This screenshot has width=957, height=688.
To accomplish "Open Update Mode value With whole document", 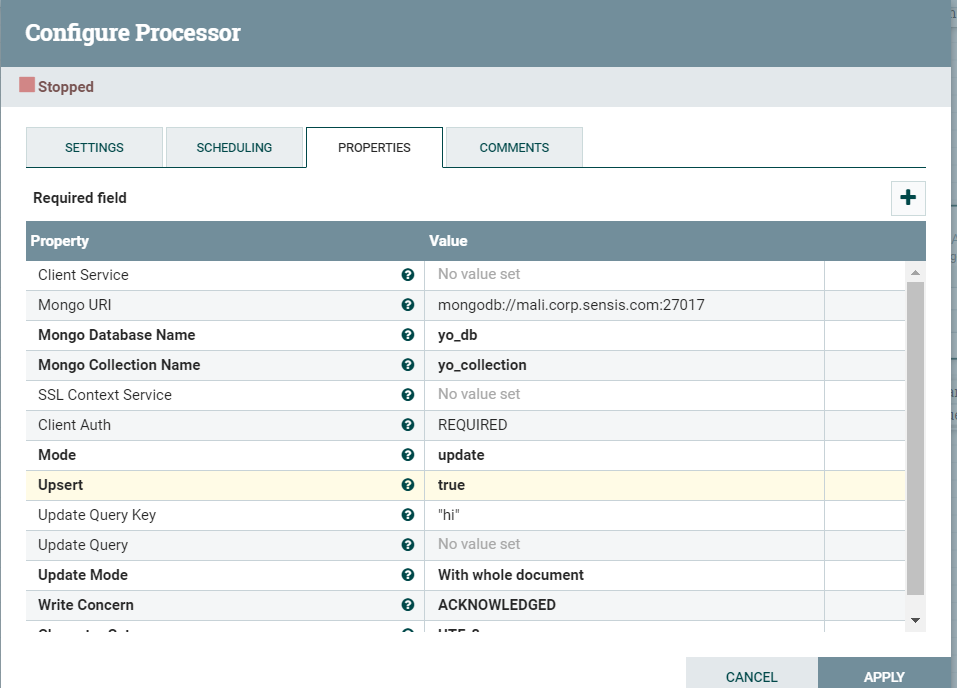I will [x=624, y=575].
